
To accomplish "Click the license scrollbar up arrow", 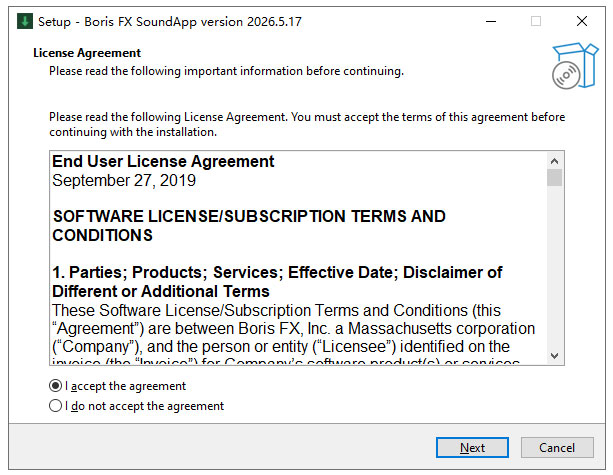I will point(554,161).
